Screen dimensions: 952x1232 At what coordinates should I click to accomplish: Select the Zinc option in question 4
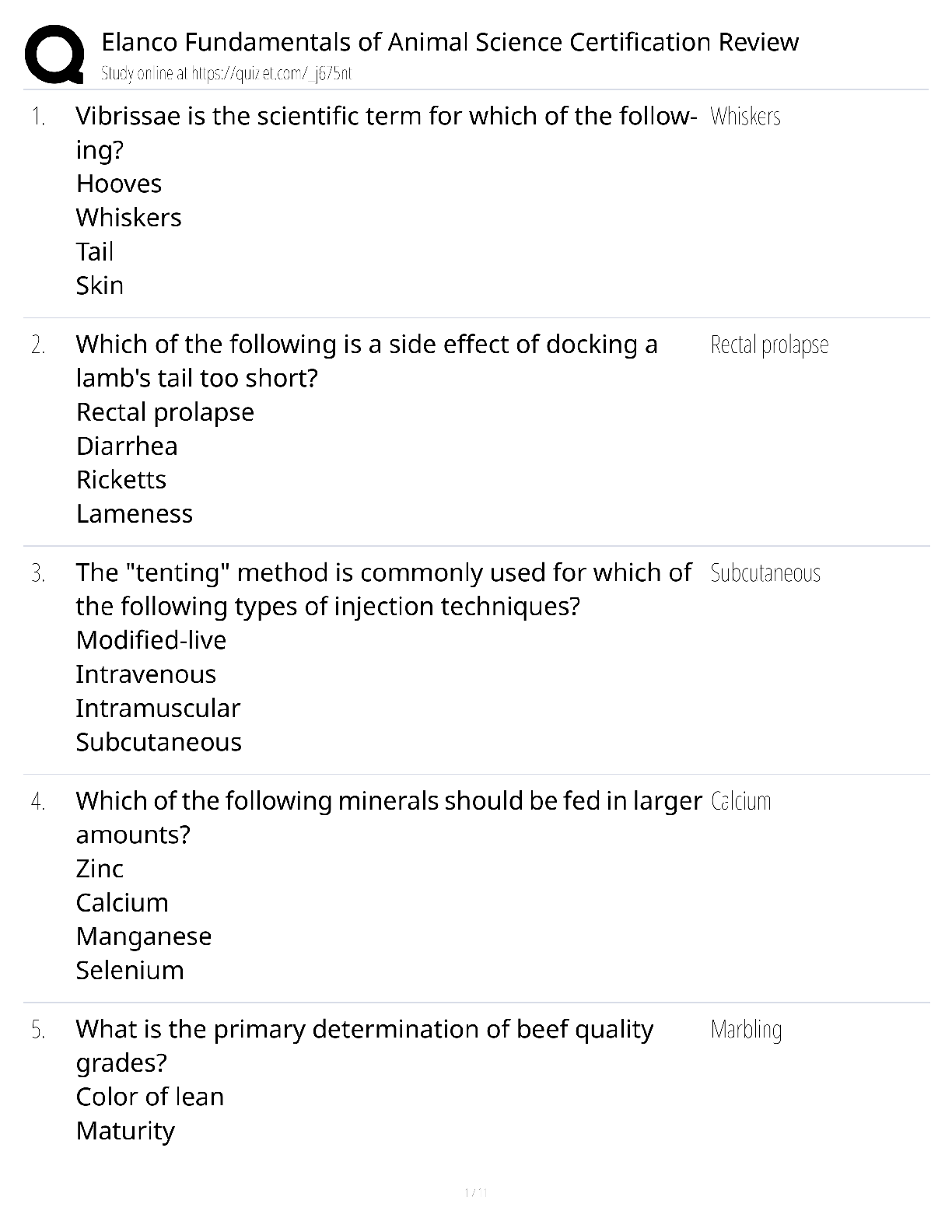(x=100, y=869)
